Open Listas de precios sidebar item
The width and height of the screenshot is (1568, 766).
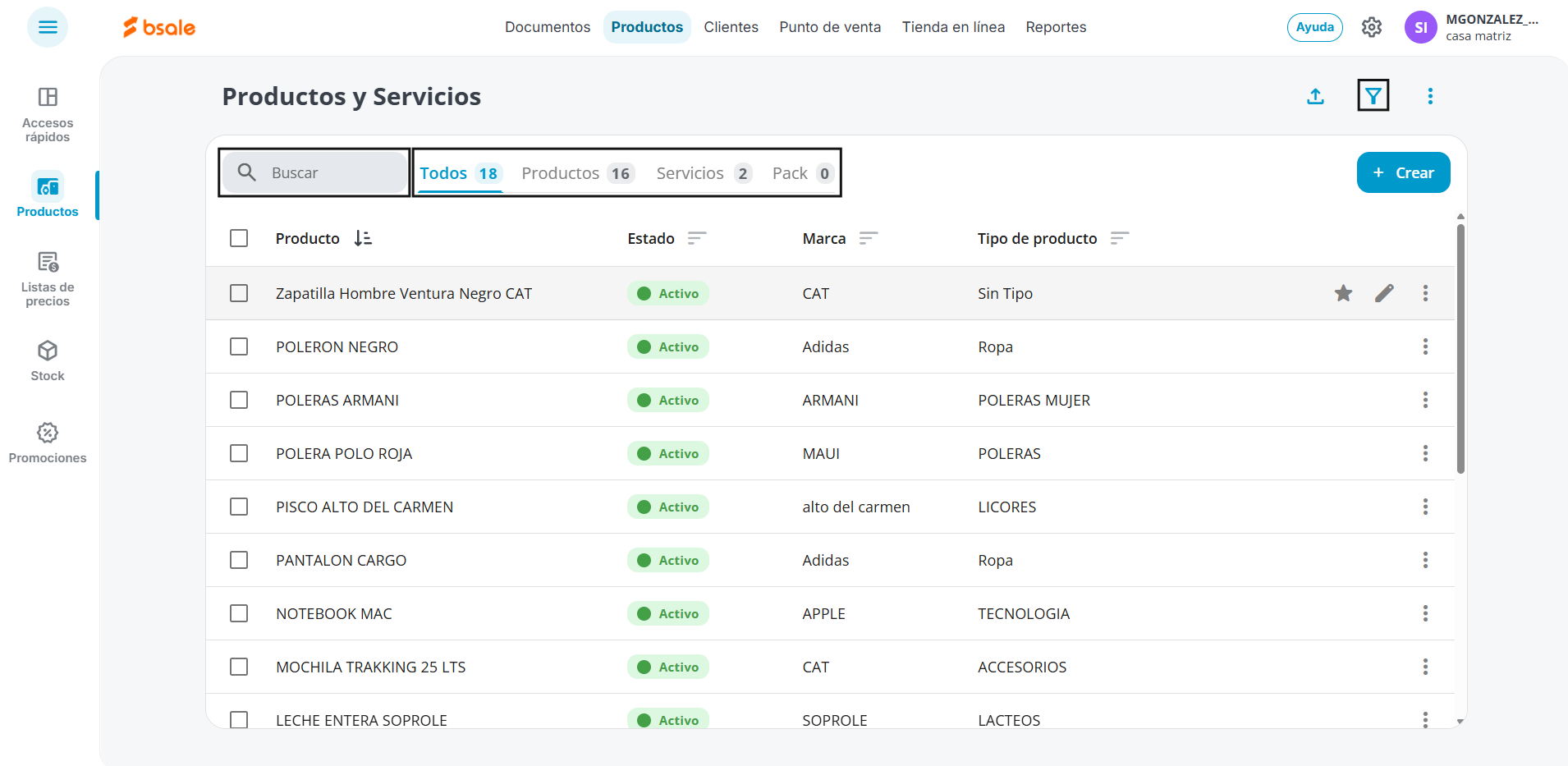click(48, 279)
